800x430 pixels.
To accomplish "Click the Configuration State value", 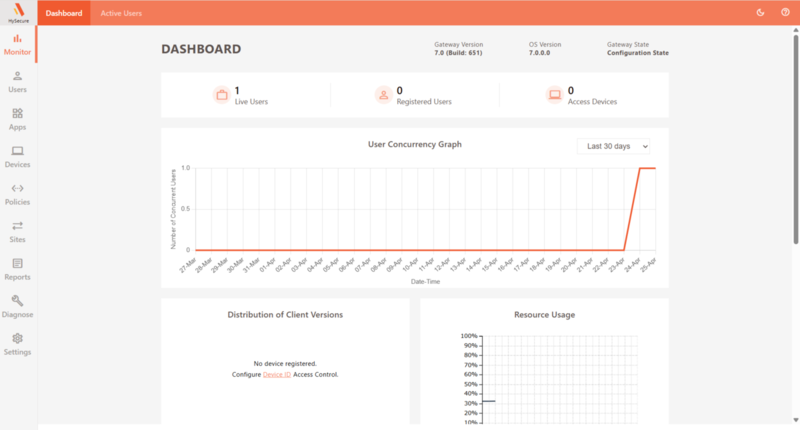I will pyautogui.click(x=638, y=53).
